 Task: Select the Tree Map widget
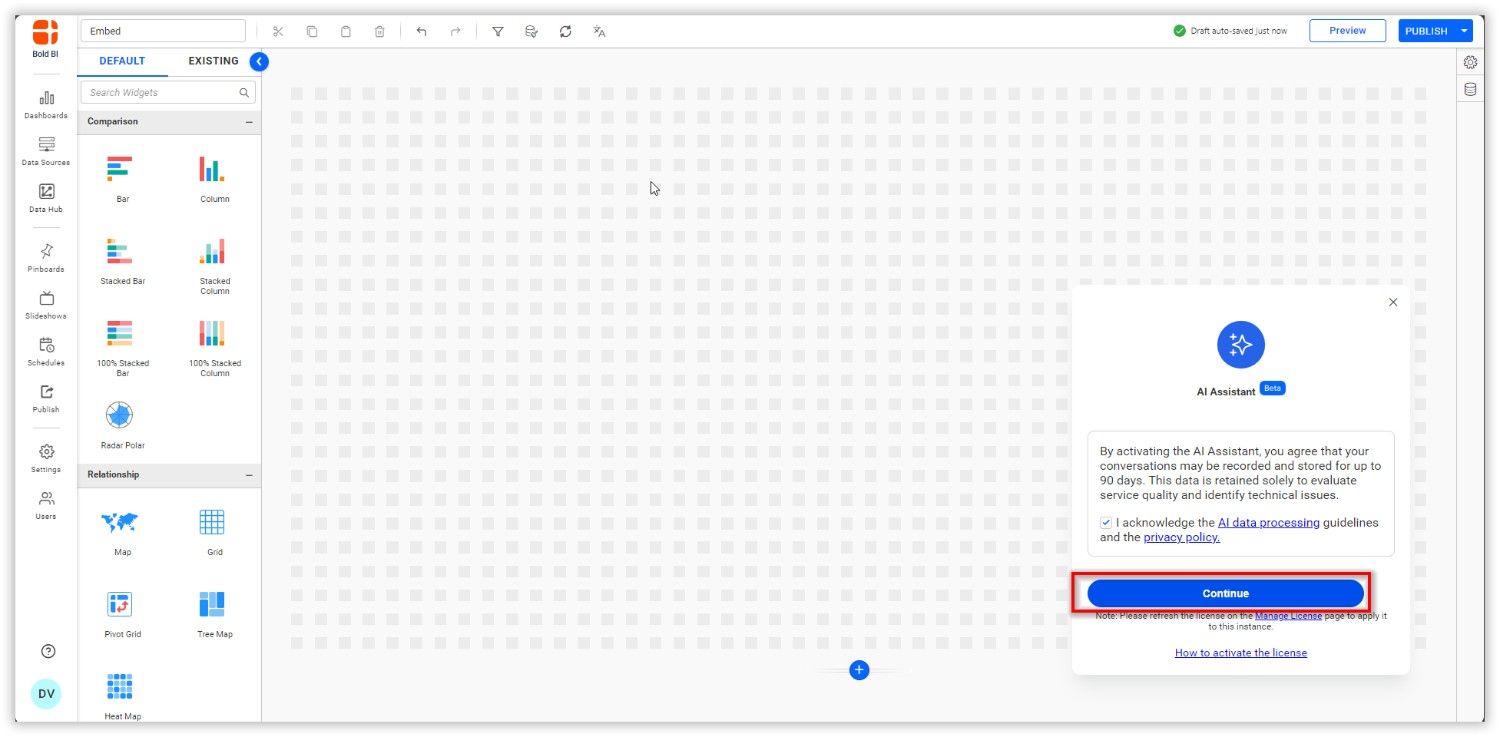pyautogui.click(x=214, y=613)
